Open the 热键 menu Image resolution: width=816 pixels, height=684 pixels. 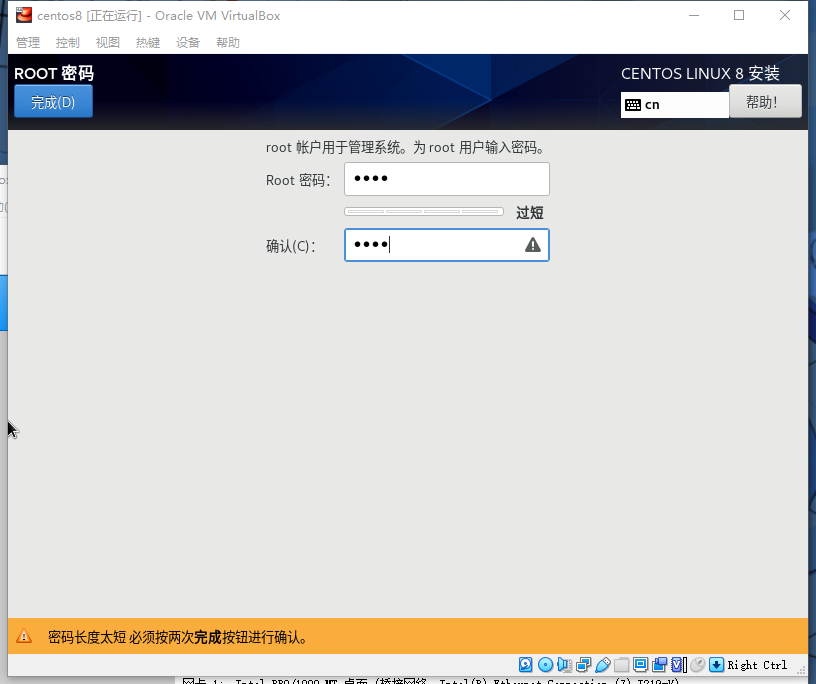coord(148,43)
